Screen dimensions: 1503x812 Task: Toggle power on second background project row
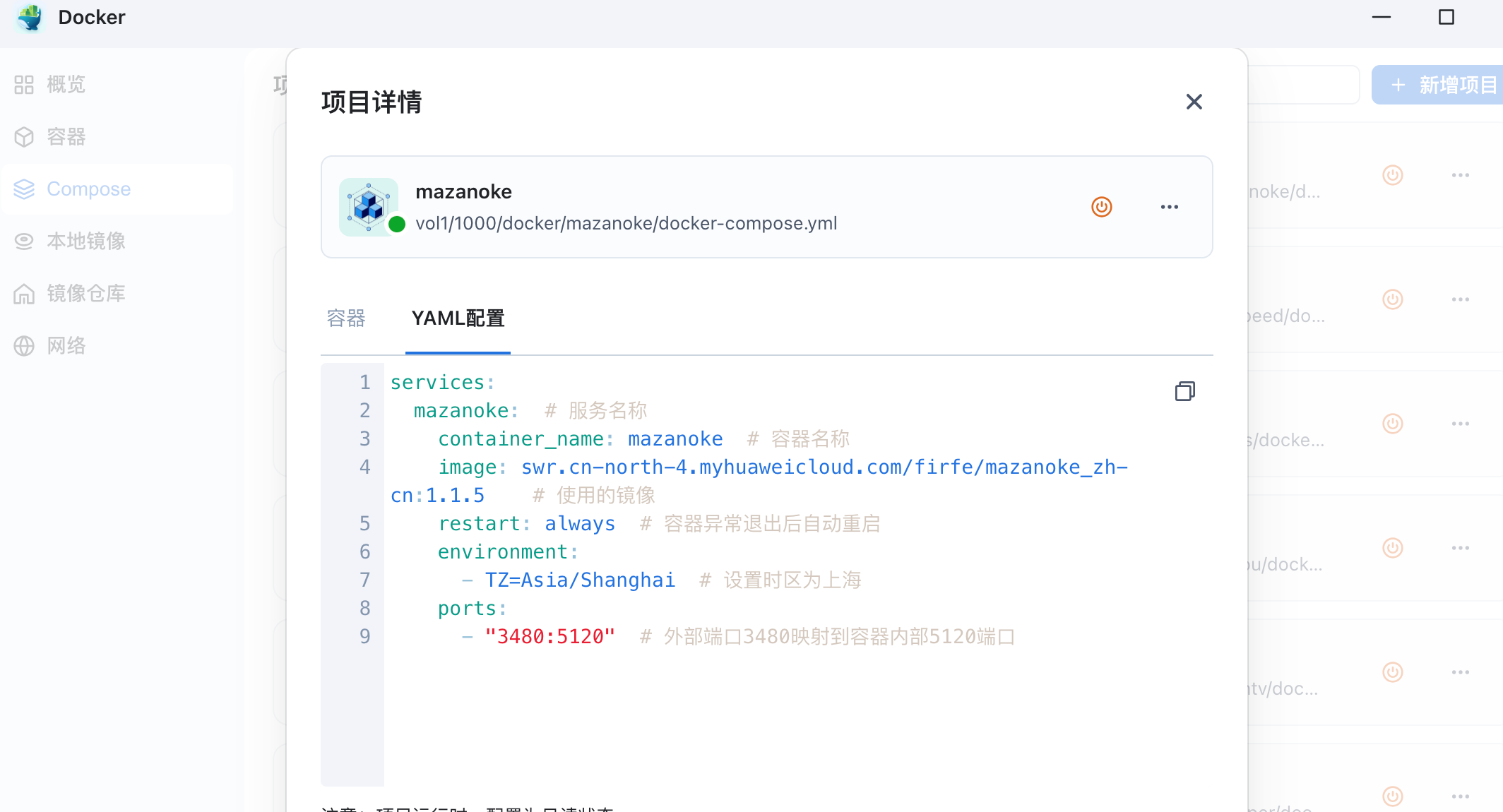click(x=1392, y=299)
